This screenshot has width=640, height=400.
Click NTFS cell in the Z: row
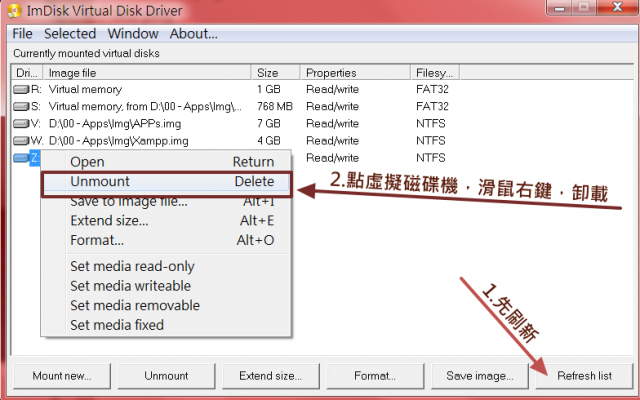pos(431,158)
